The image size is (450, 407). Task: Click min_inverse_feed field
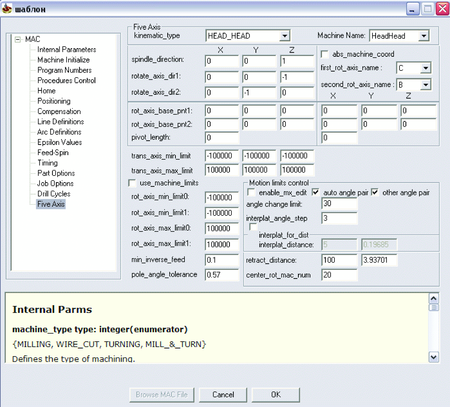222,260
